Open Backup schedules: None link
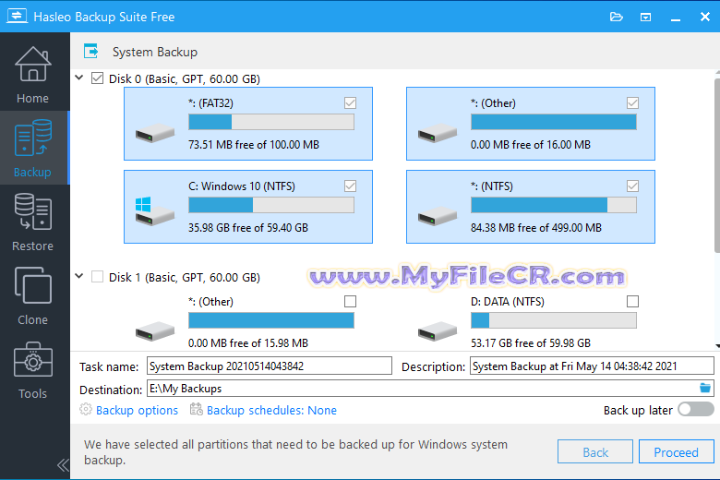This screenshot has height=480, width=720. 271,410
